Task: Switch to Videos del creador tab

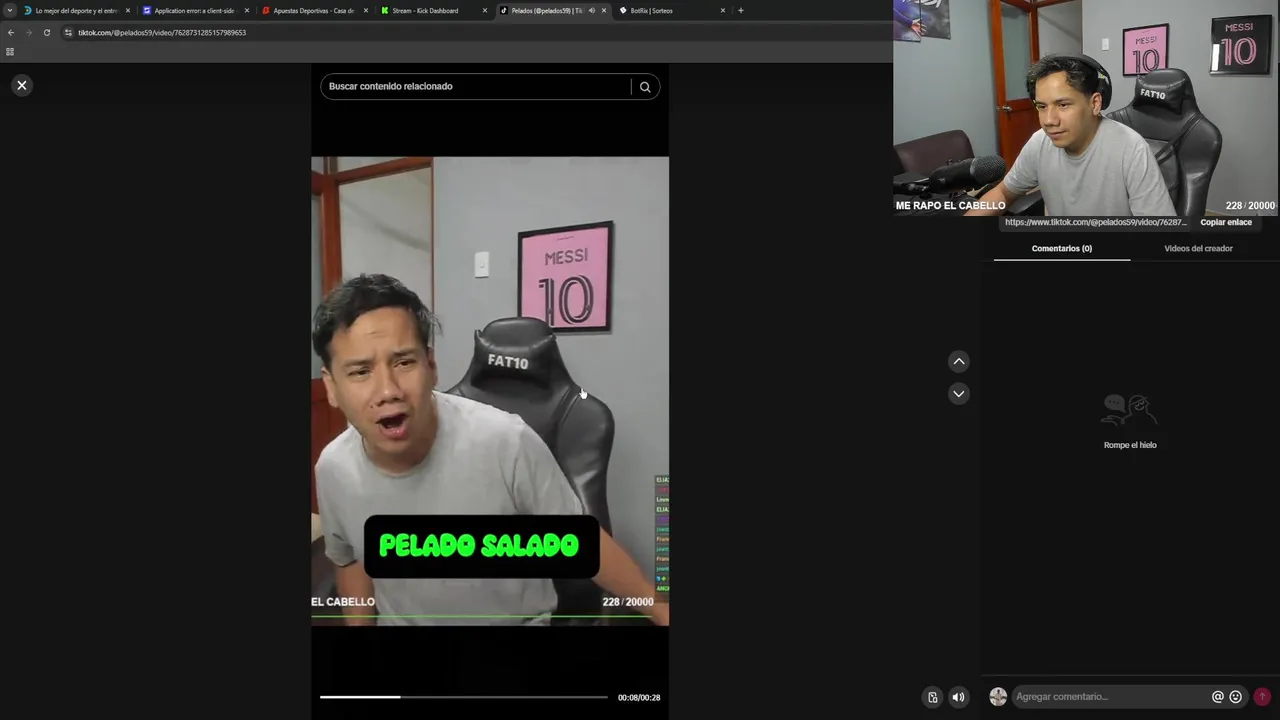Action: [1198, 248]
